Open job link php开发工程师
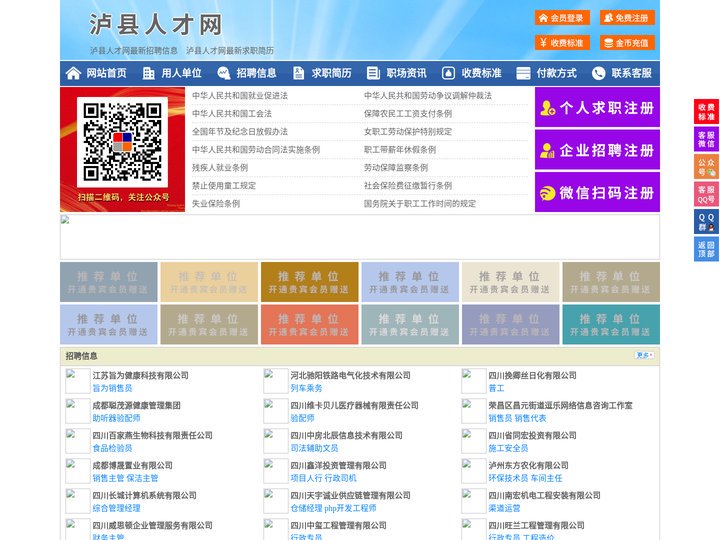 pyautogui.click(x=350, y=508)
